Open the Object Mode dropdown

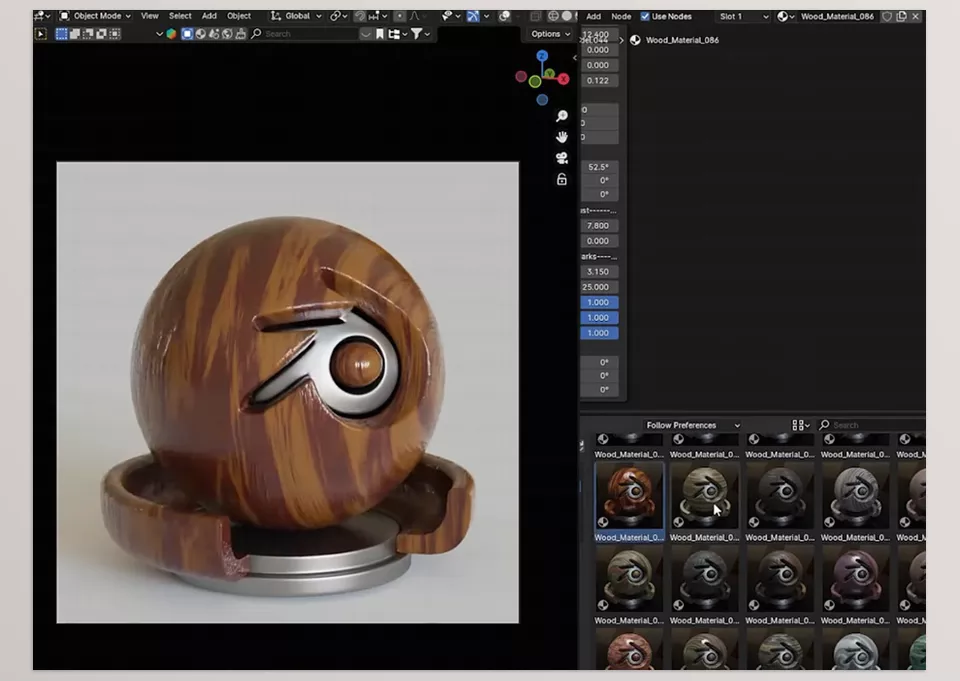tap(96, 16)
